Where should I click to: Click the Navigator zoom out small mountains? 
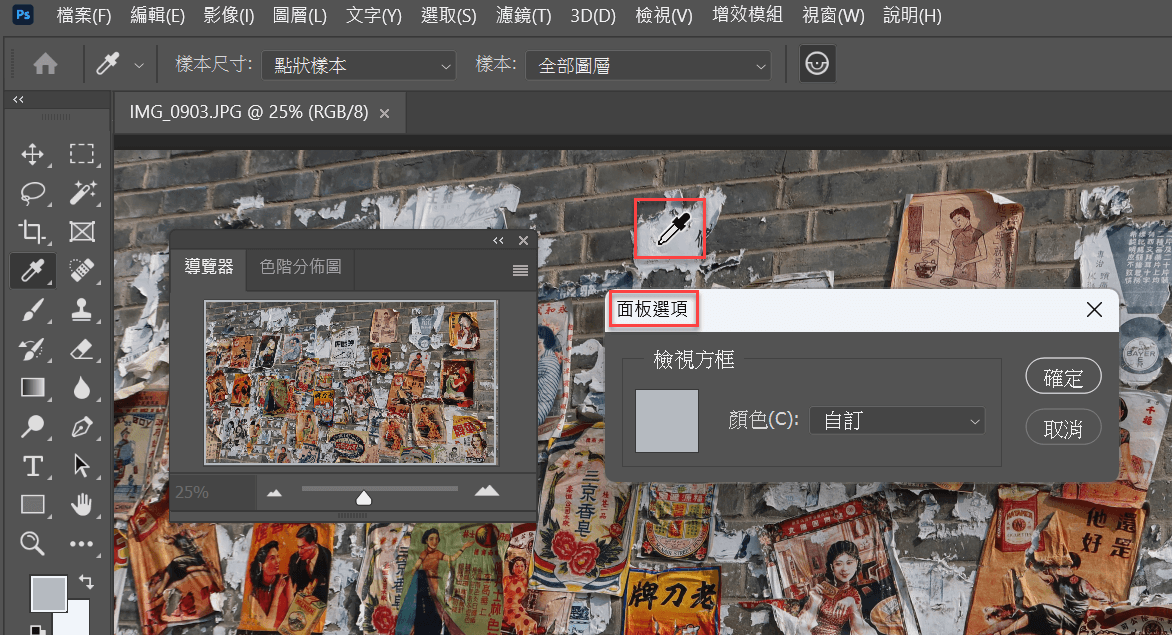(274, 492)
